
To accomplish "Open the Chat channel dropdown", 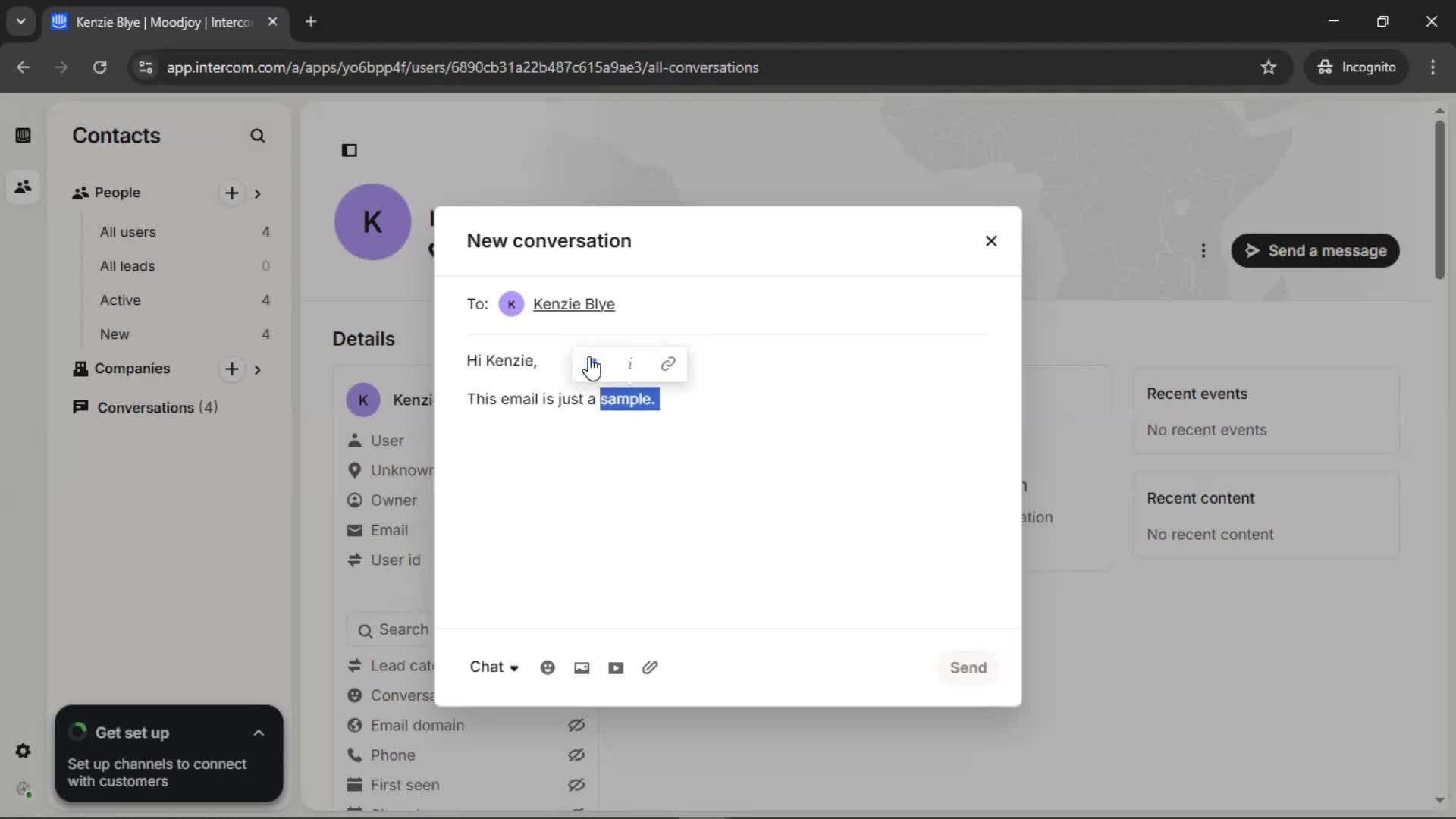I will [494, 667].
